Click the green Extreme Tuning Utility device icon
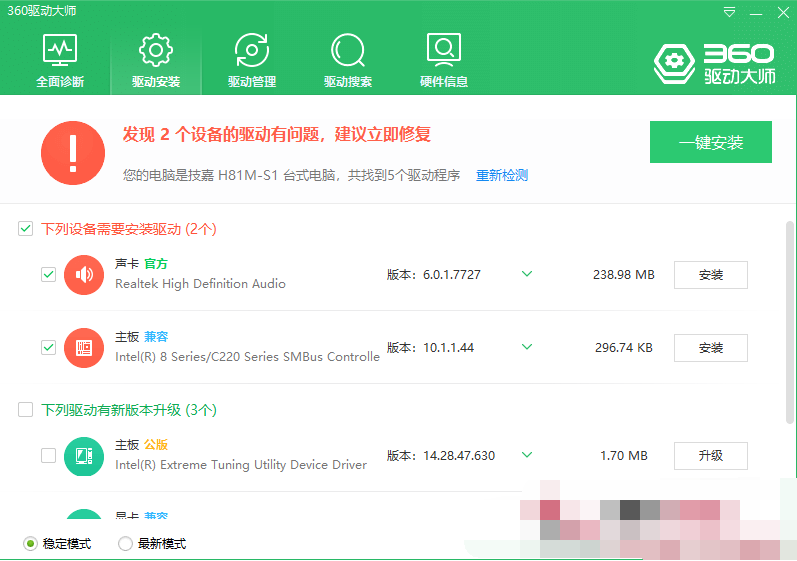This screenshot has height=561, width=797. click(84, 456)
